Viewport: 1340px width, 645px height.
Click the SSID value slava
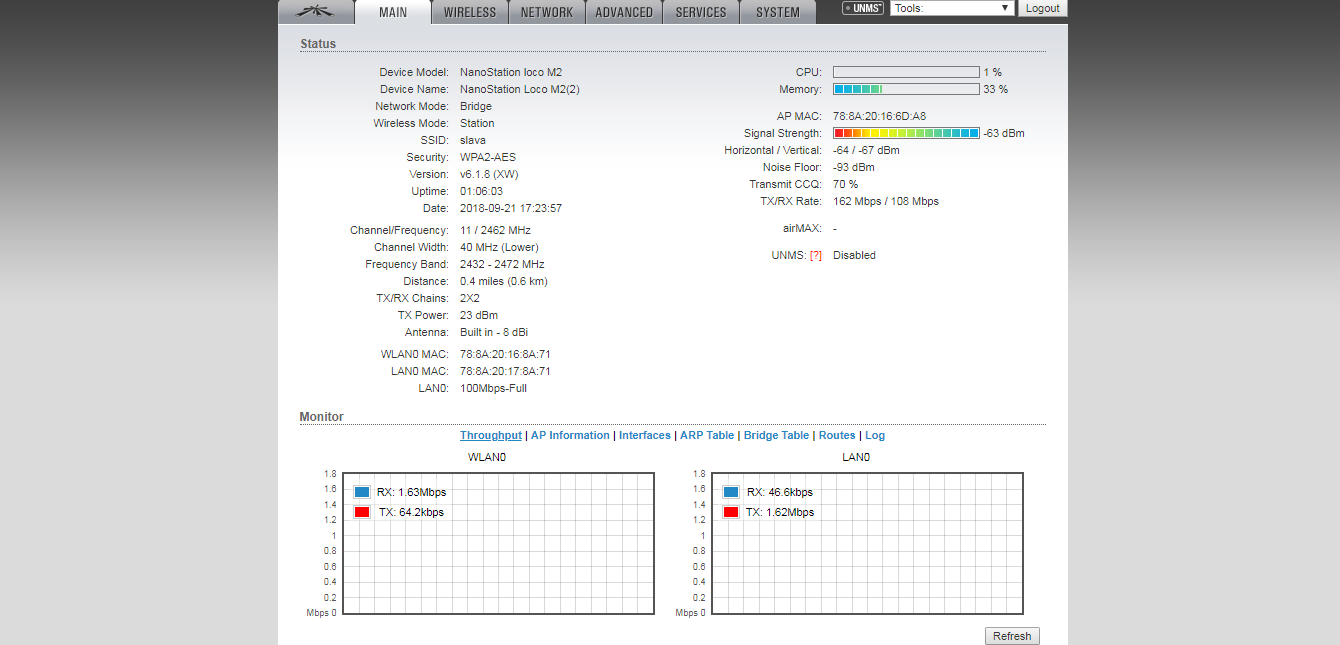point(473,140)
